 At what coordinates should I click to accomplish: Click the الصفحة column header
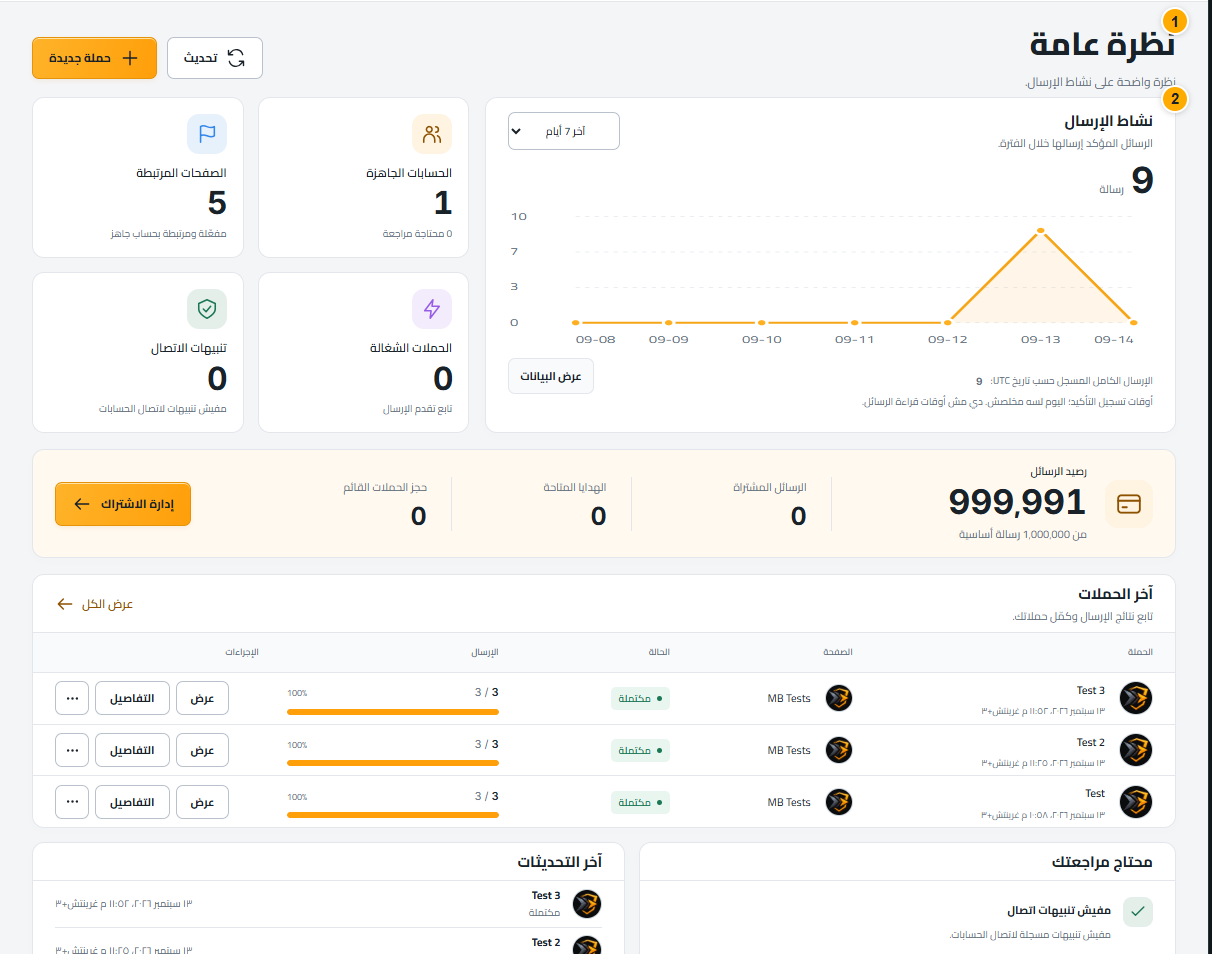point(838,652)
